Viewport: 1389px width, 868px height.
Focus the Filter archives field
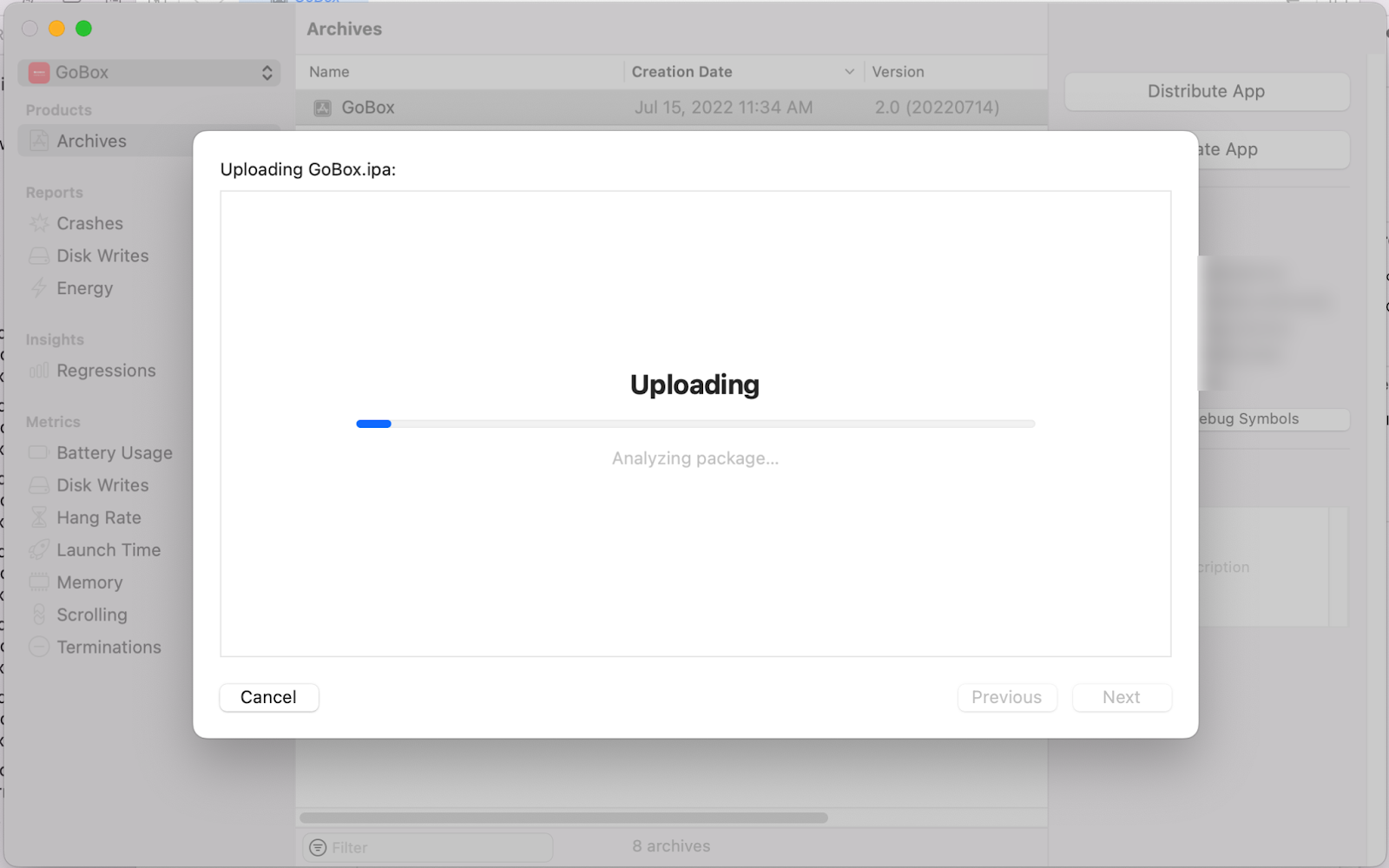click(428, 847)
